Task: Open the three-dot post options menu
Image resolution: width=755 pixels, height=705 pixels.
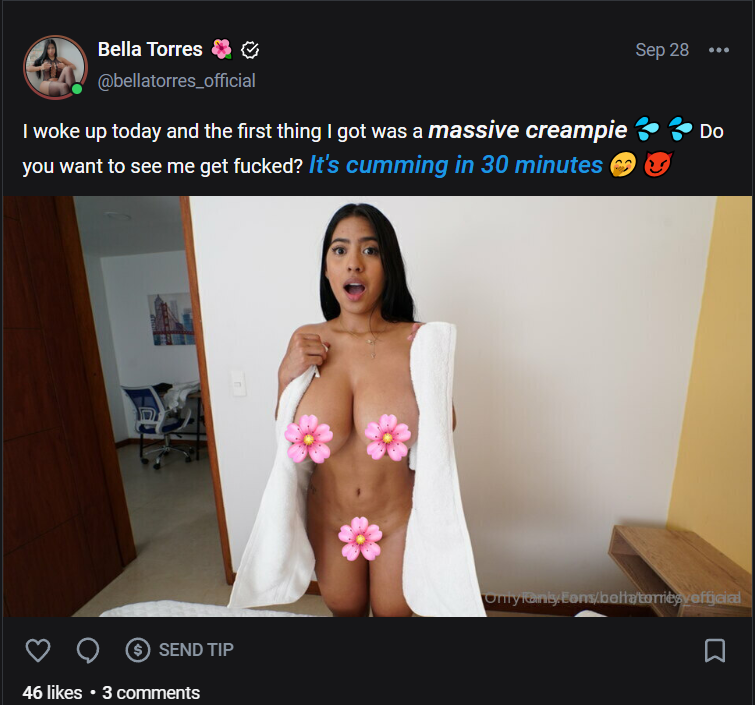Action: pos(718,50)
